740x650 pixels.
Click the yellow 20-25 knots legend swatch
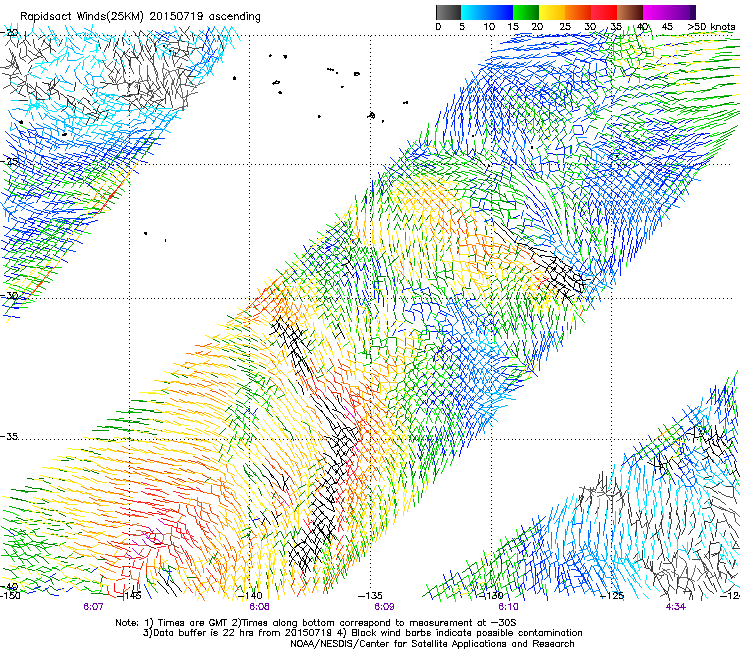click(x=552, y=12)
